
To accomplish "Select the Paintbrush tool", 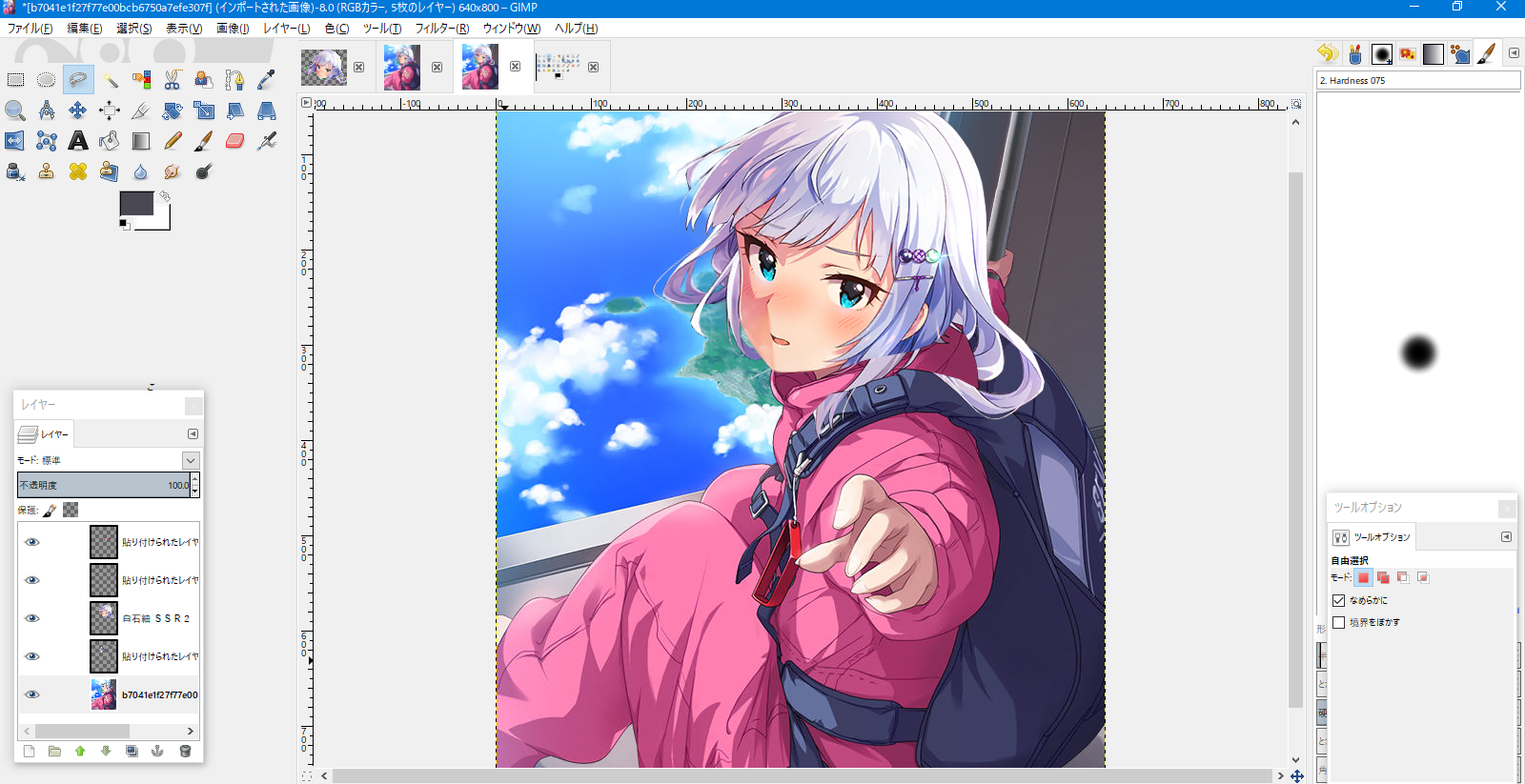I will 204,141.
